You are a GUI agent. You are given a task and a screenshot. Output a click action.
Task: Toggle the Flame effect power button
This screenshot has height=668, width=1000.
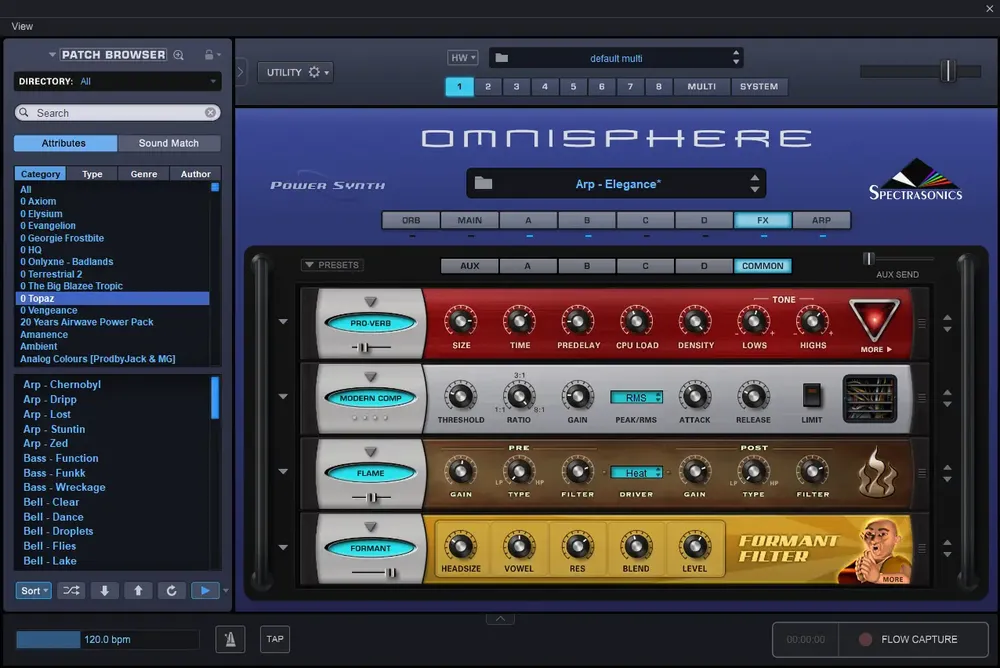371,473
